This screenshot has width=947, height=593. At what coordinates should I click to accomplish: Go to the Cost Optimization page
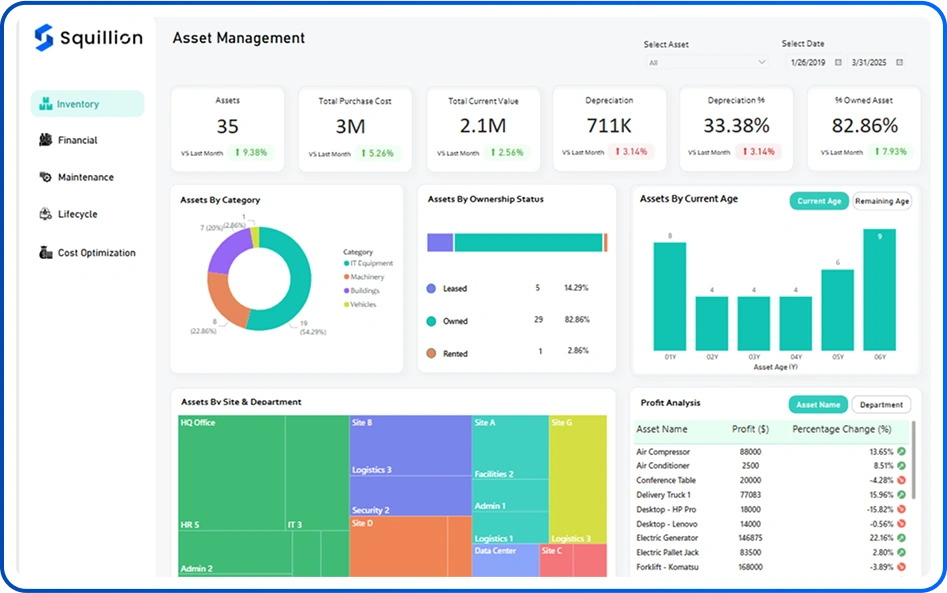96,253
